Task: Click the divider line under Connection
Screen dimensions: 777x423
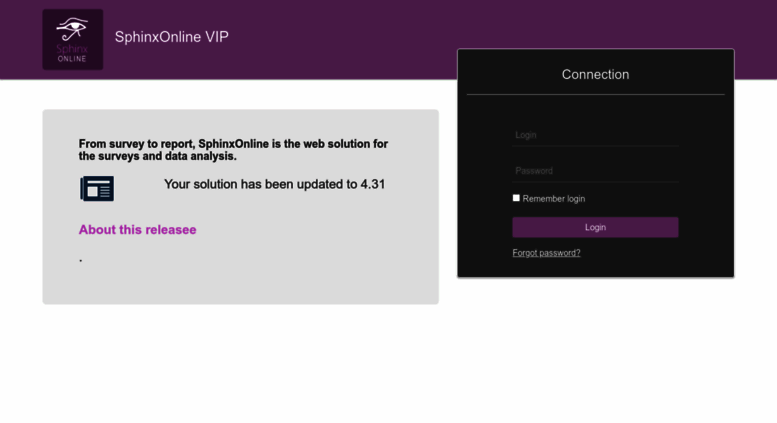Action: point(595,94)
